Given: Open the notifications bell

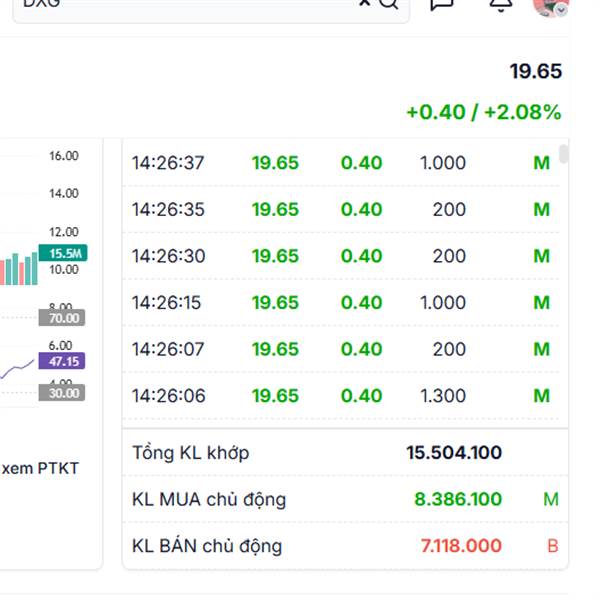Looking at the screenshot, I should pyautogui.click(x=500, y=3).
